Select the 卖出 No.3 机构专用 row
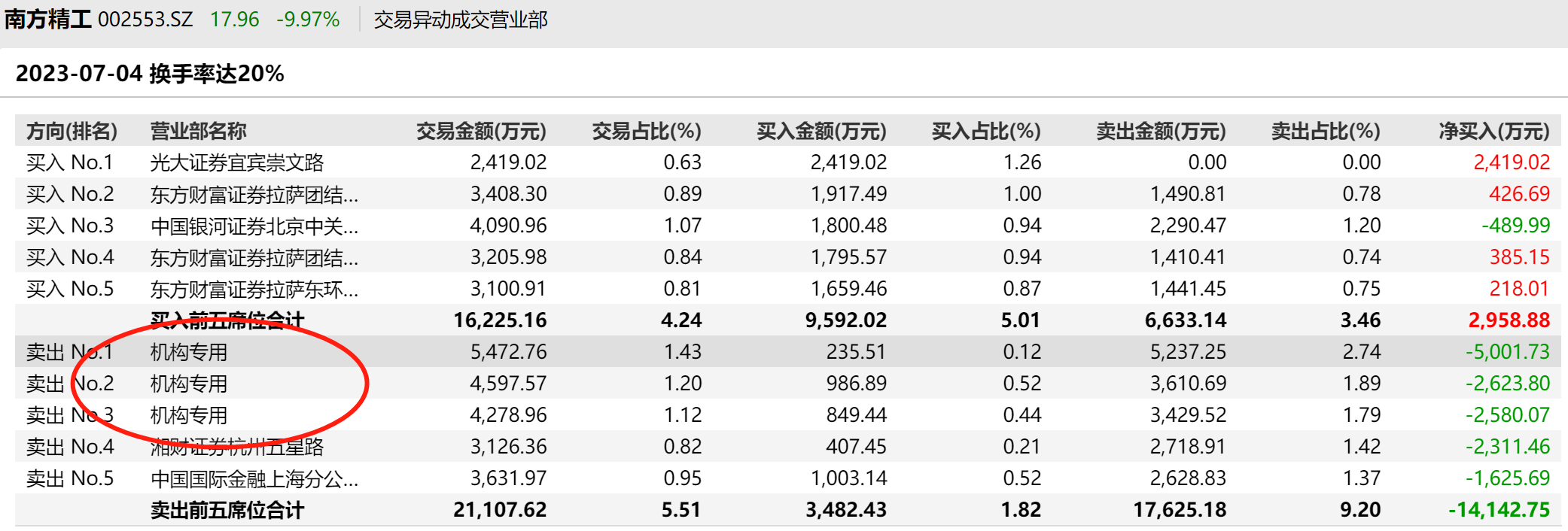 click(188, 415)
